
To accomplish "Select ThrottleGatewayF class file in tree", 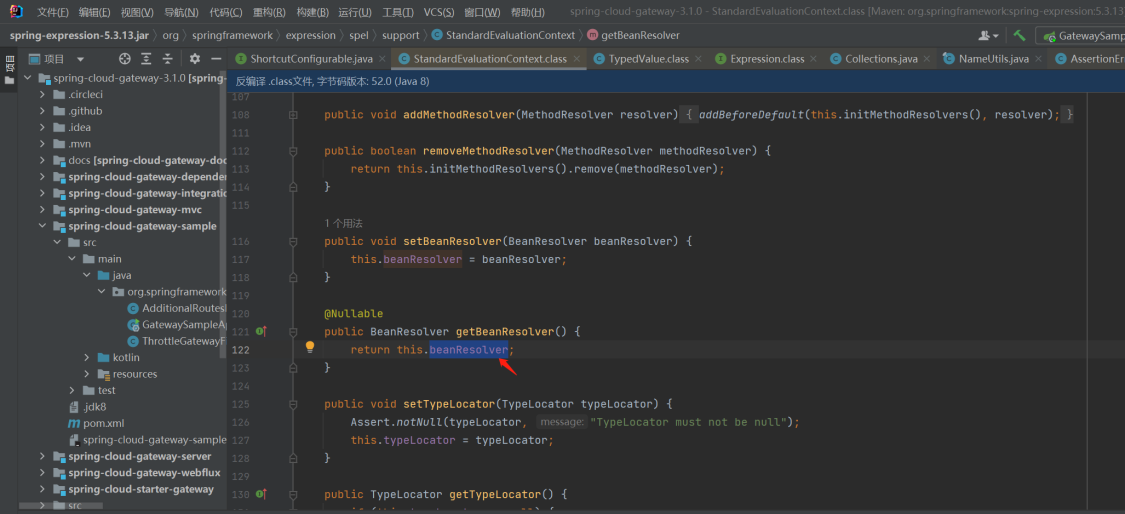I will tap(176, 341).
